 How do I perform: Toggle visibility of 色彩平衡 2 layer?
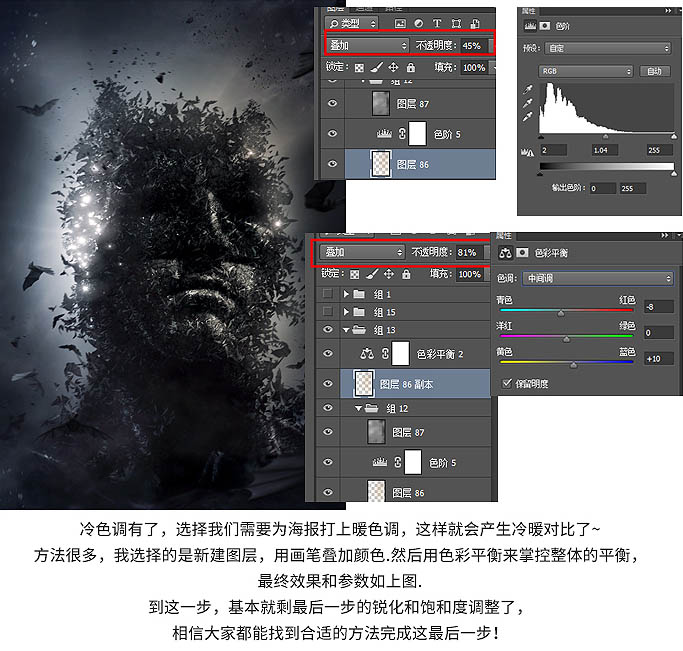point(328,354)
